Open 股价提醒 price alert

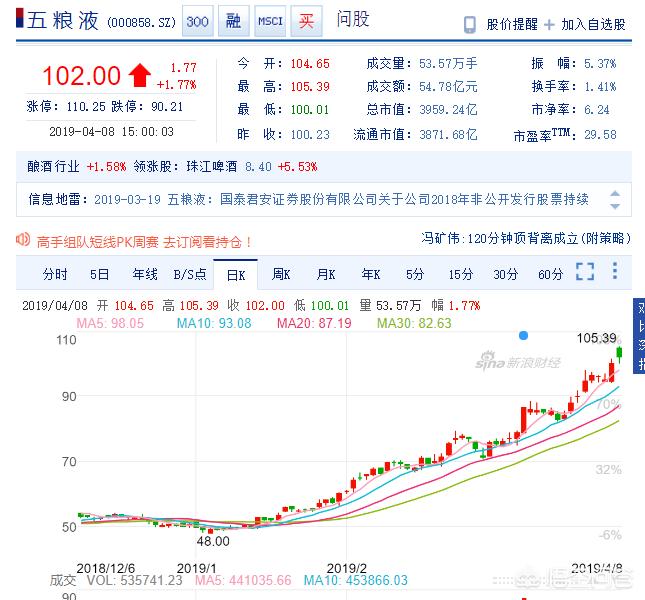click(512, 25)
